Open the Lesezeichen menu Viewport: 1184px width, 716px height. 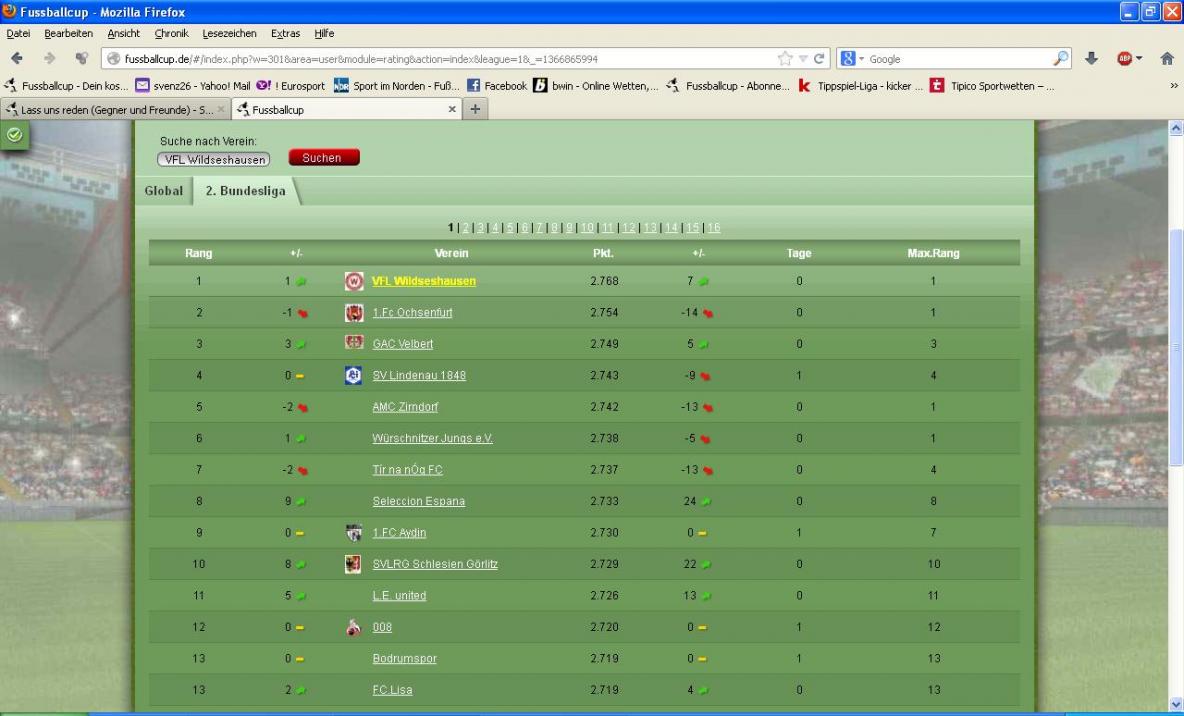(229, 33)
